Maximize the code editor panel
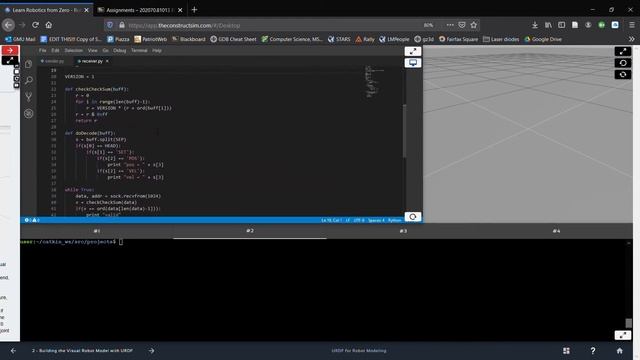Image resolution: width=640 pixels, height=360 pixels. (x=413, y=51)
